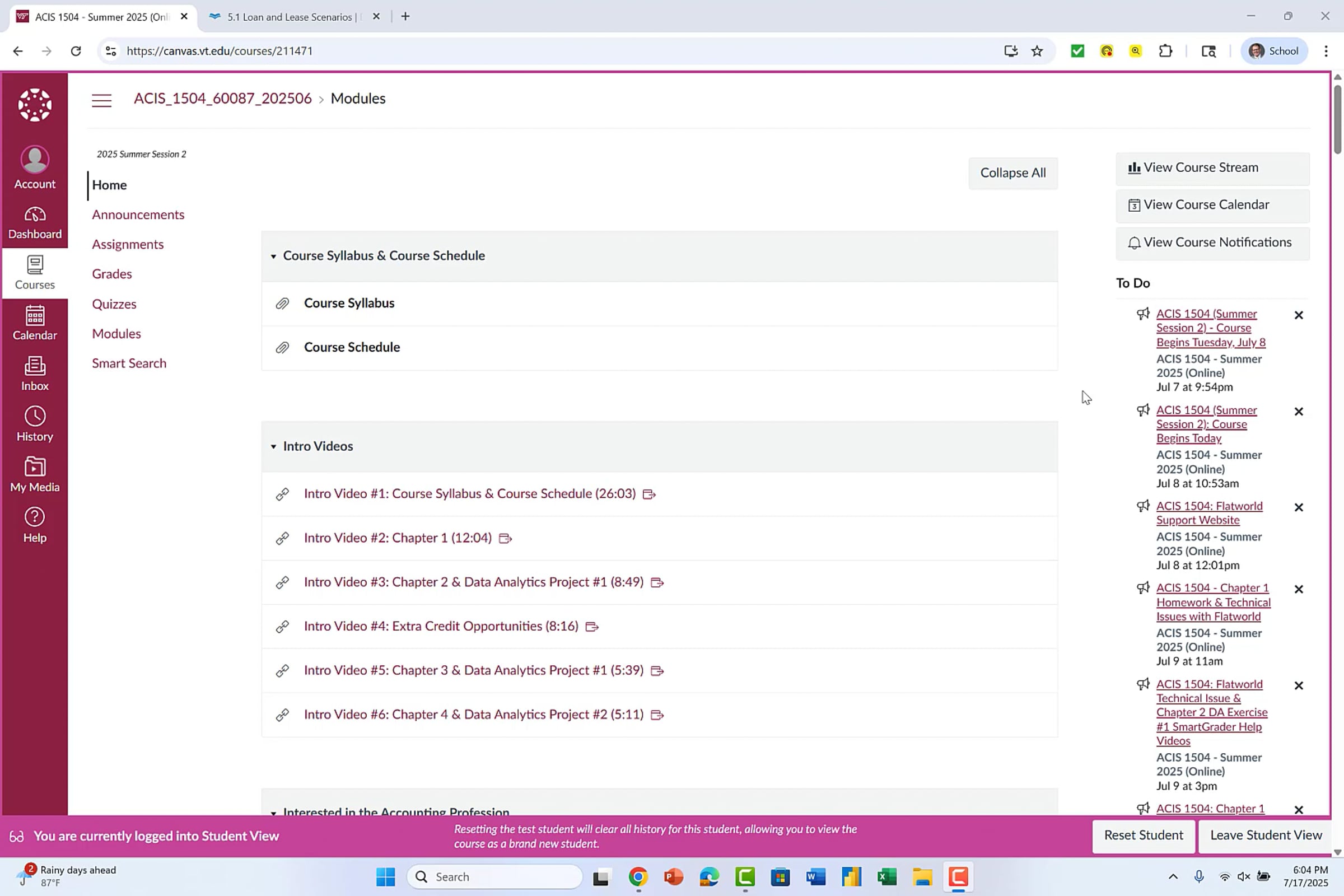Open Intro Video #2: Chapter 1 link

pyautogui.click(x=397, y=538)
